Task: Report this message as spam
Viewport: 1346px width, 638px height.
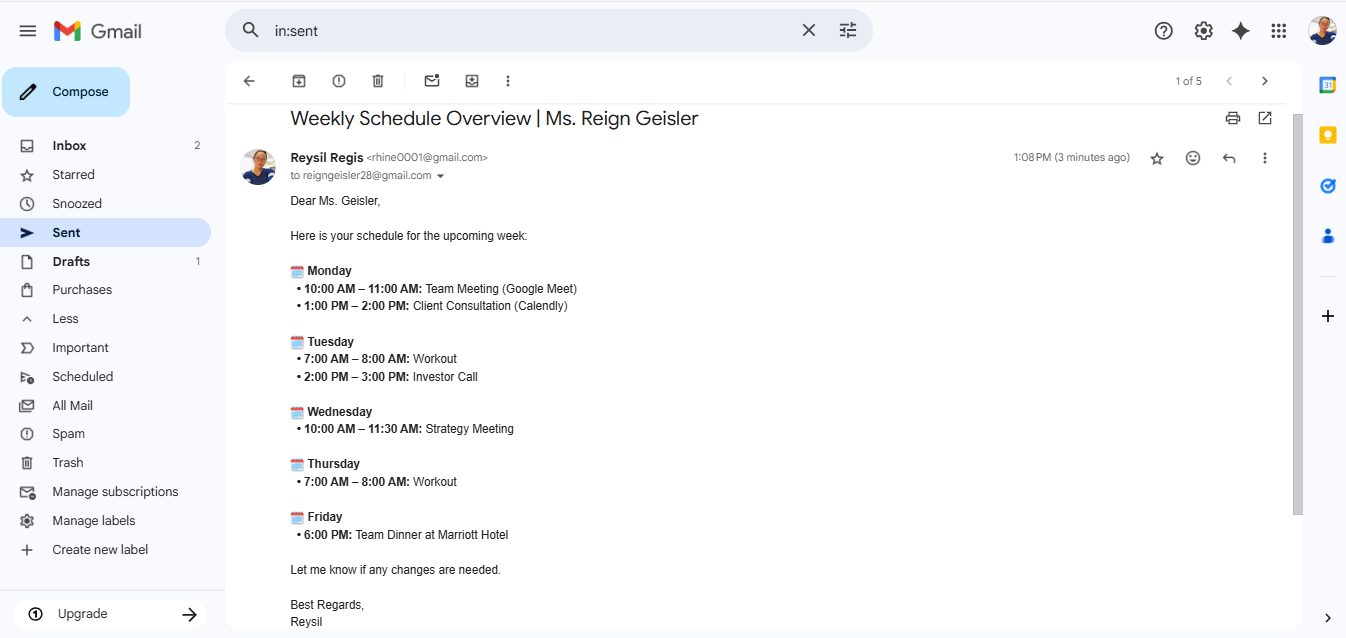Action: [339, 81]
